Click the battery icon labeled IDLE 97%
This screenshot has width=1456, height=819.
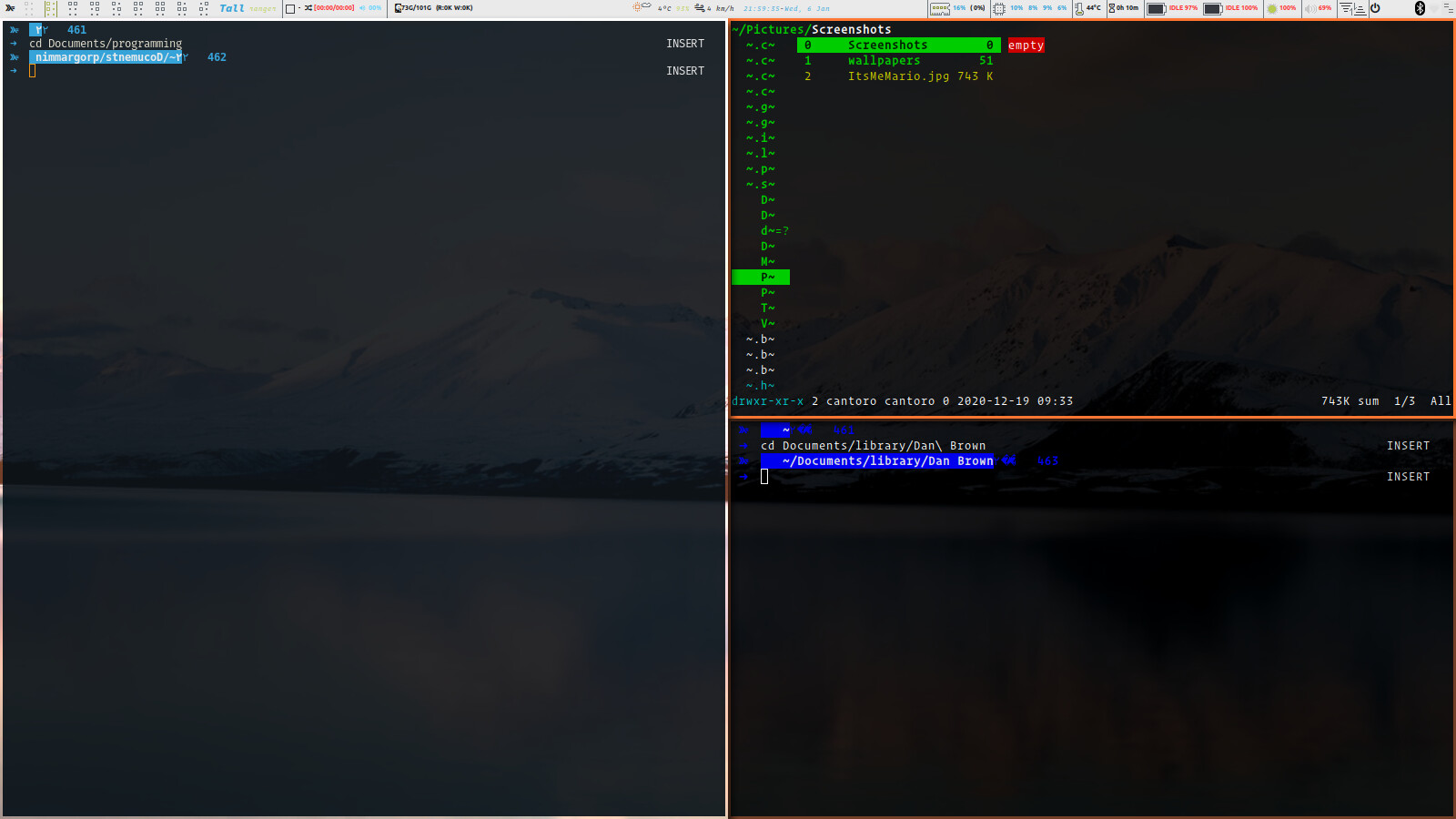1156,8
